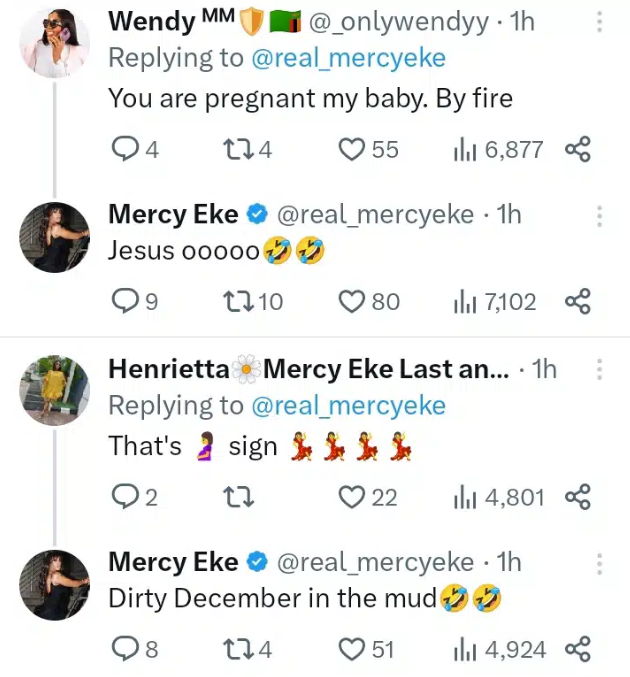Viewport: 630px width, 677px height.
Task: Share Wendy's tweet via share icon
Action: tap(578, 150)
